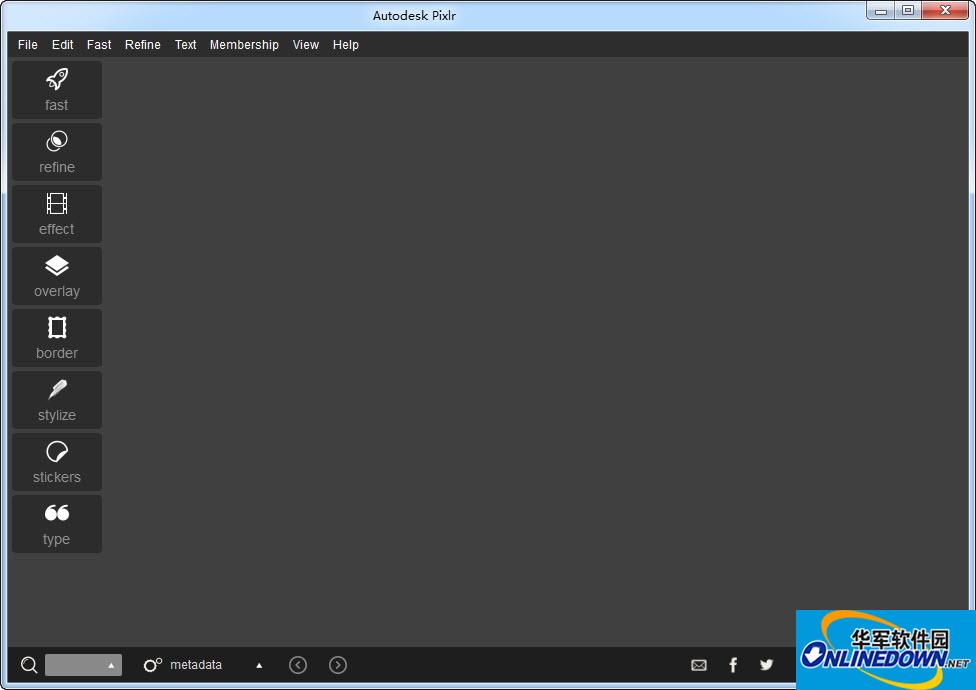Open the Help menu
The width and height of the screenshot is (976, 690).
click(x=345, y=45)
